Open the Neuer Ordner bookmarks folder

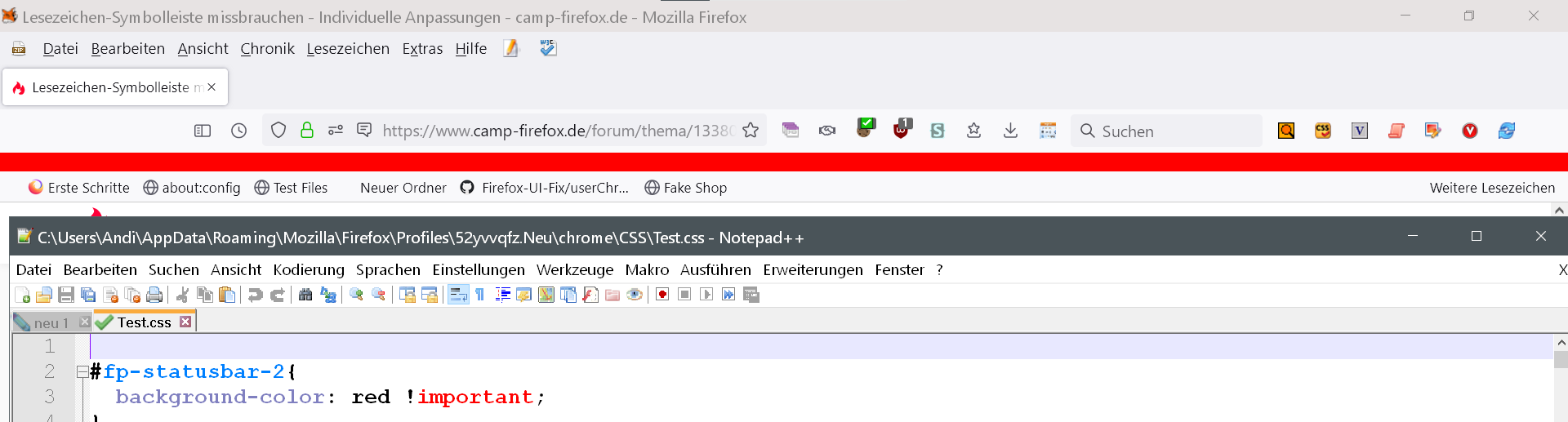pyautogui.click(x=403, y=188)
